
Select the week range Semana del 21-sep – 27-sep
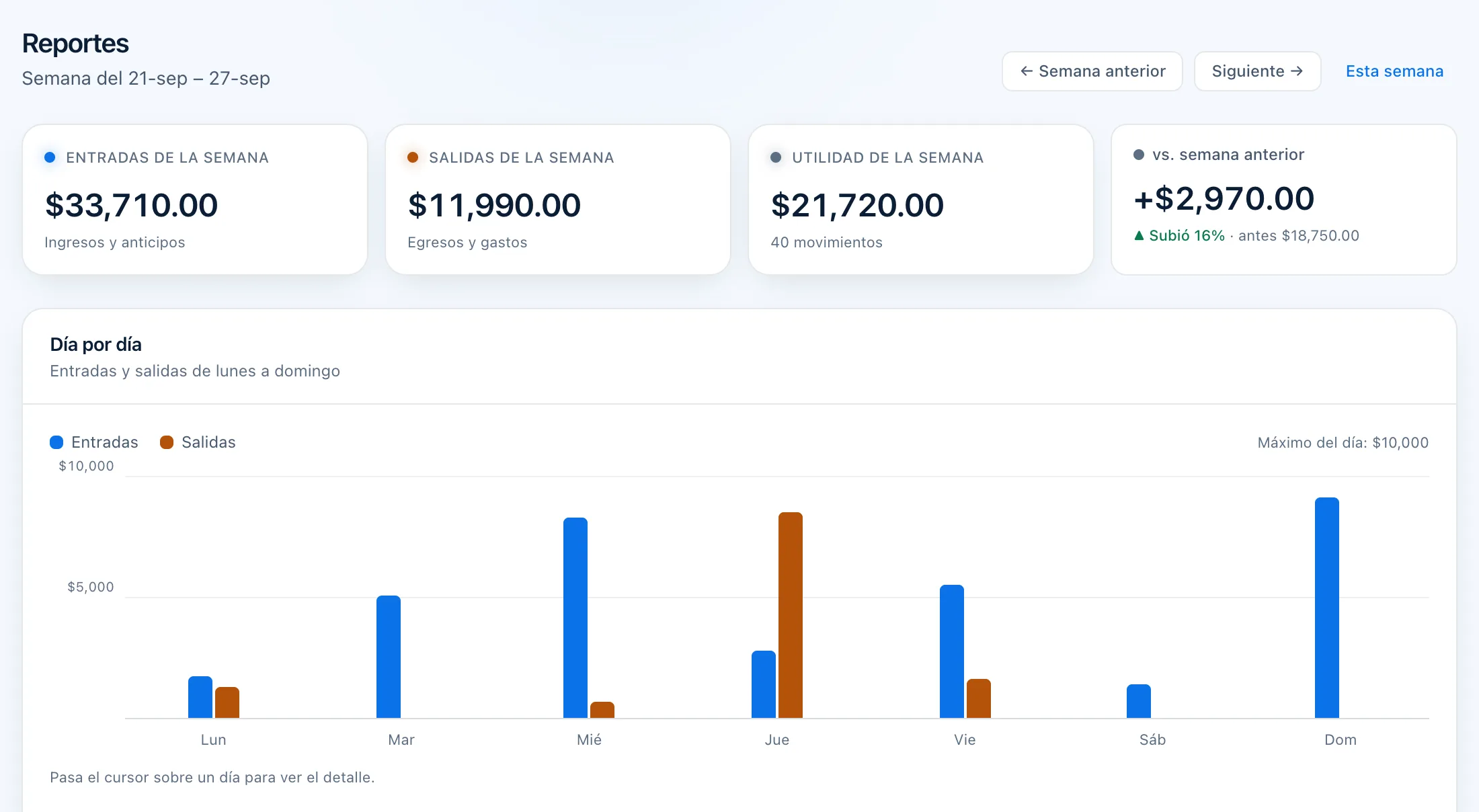tap(146, 79)
